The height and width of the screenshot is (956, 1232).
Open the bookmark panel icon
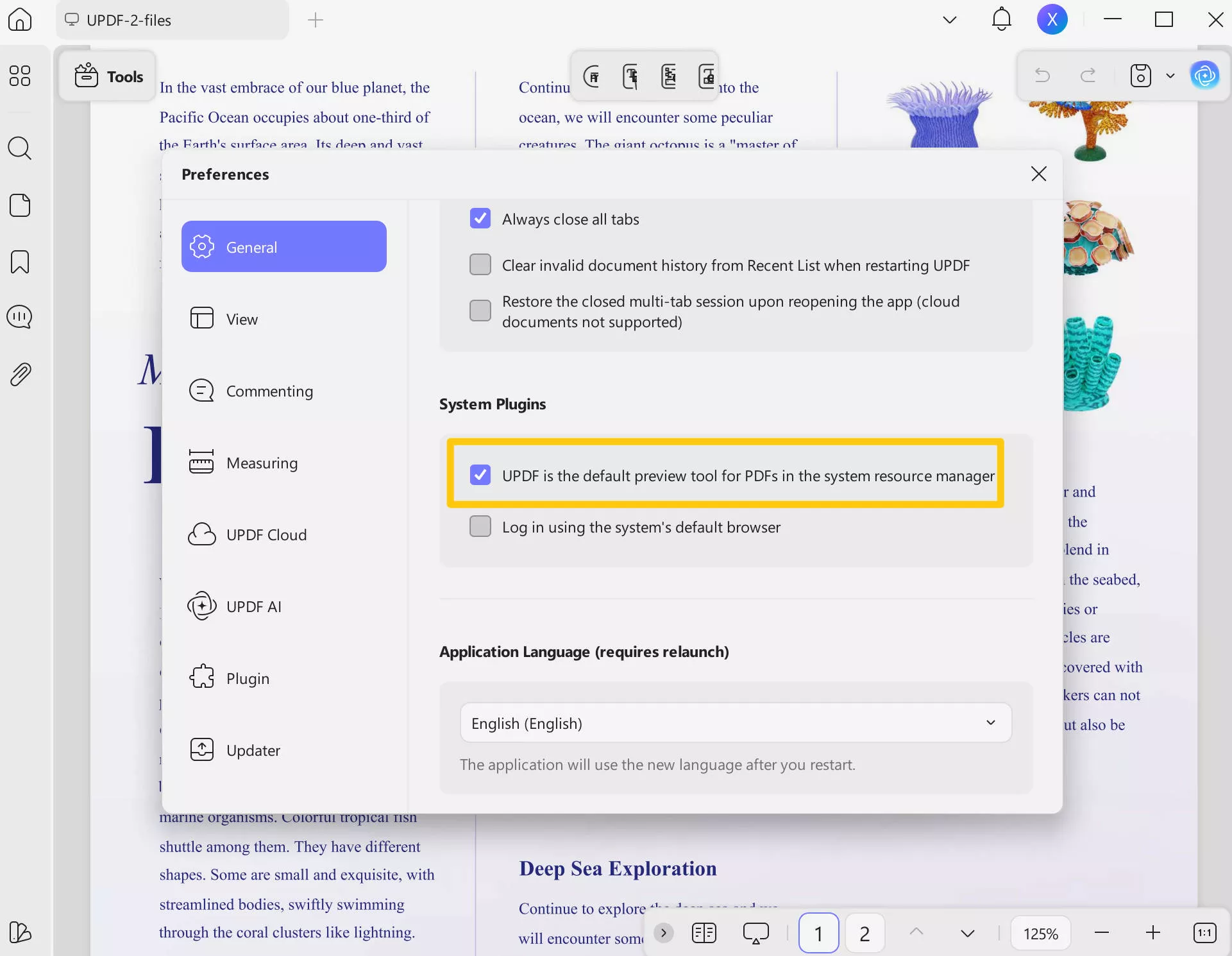pos(19,262)
